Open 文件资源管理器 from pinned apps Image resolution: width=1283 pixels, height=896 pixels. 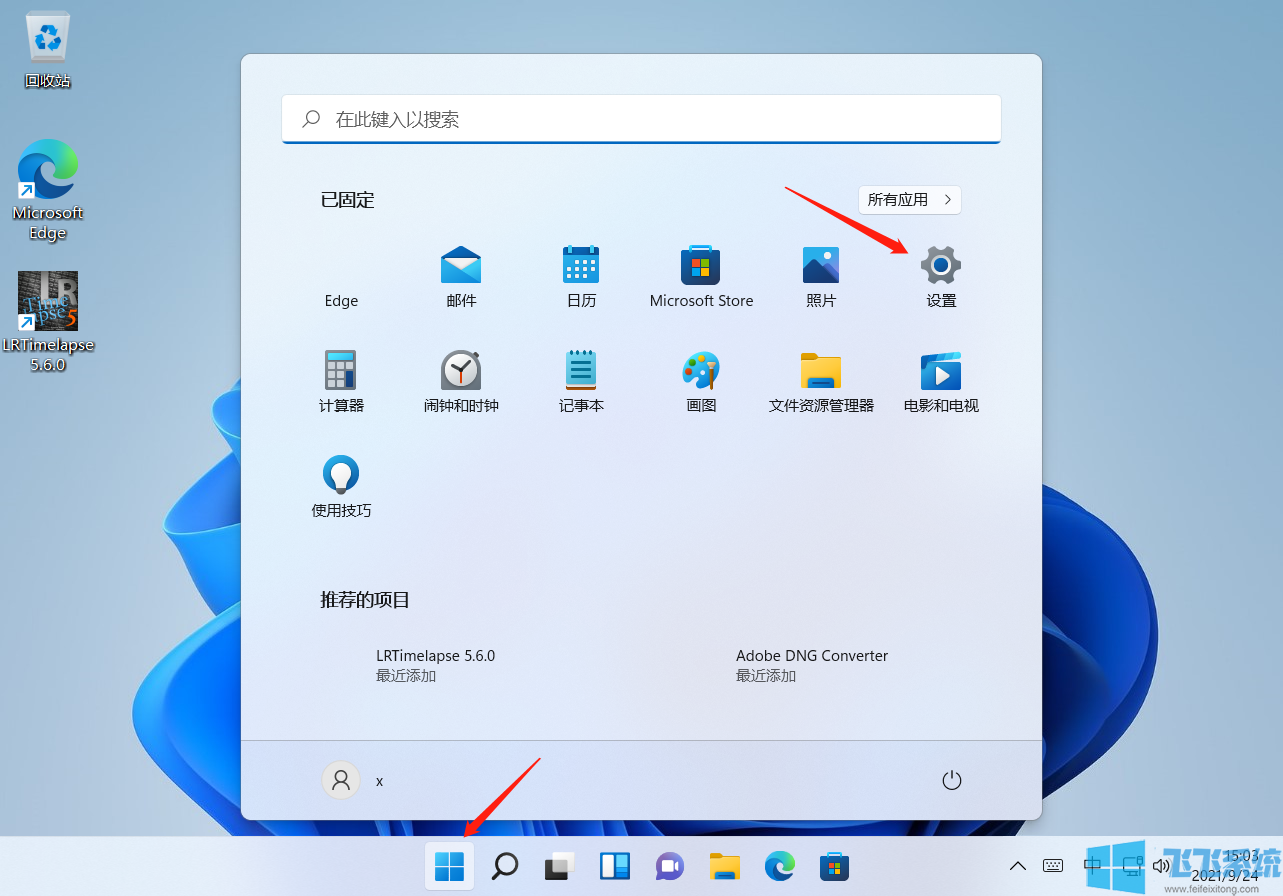coord(820,380)
